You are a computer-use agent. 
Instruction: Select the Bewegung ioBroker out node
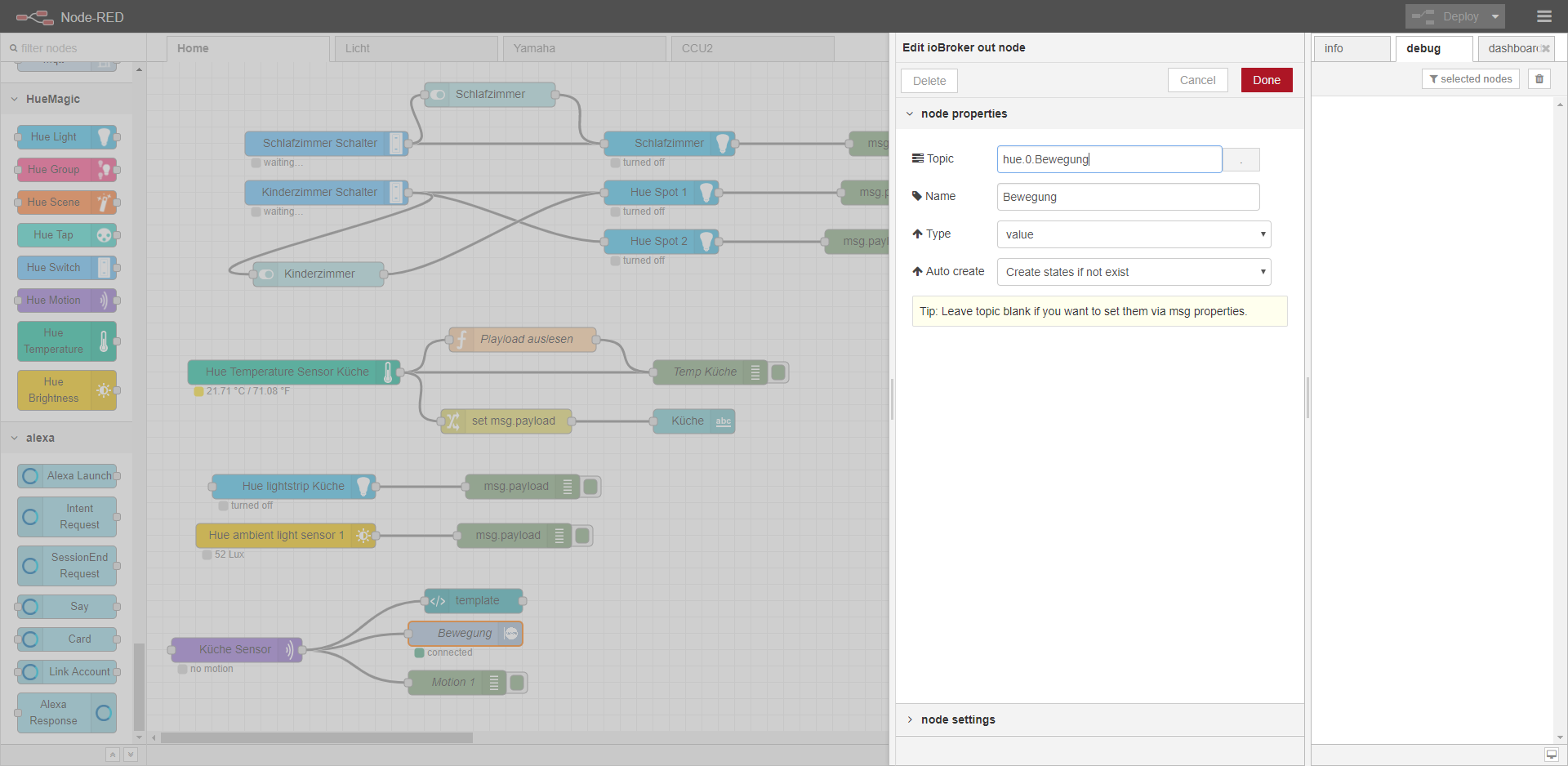click(x=465, y=633)
